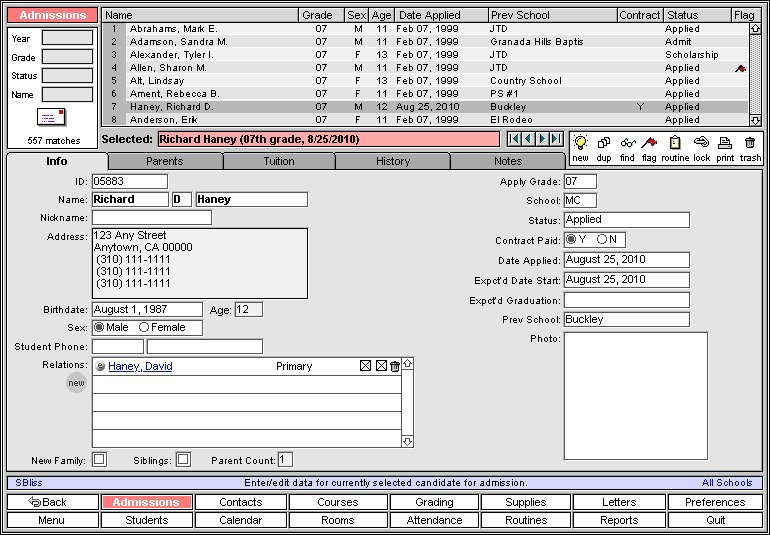The height and width of the screenshot is (535, 770).
Task: Open the Reports module
Action: 619,520
